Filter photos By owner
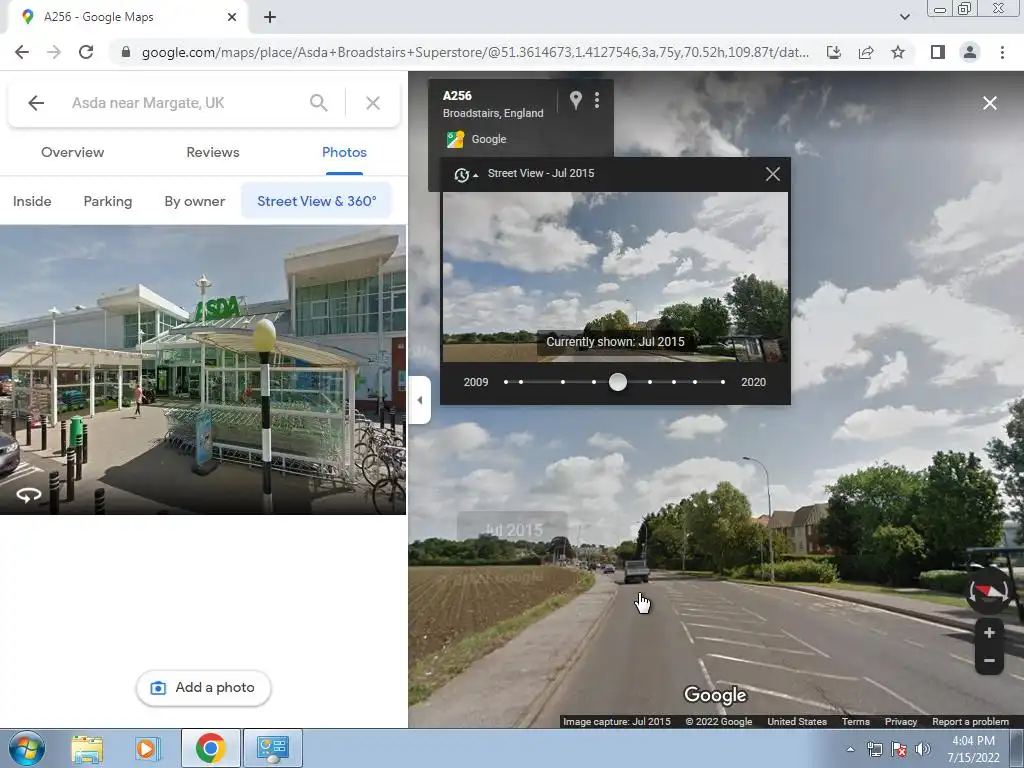 pos(195,201)
